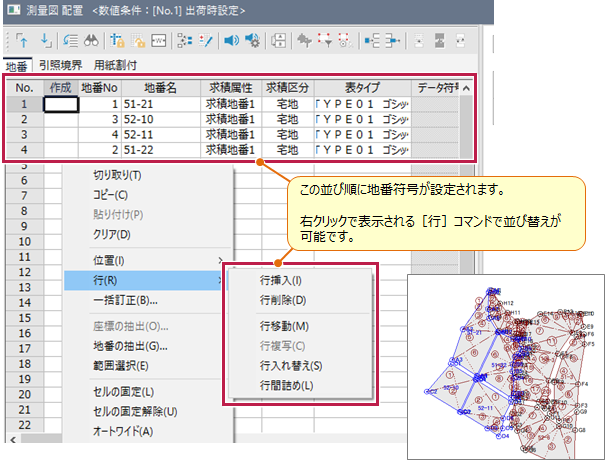The width and height of the screenshot is (605, 460).
Task: Click the move-down arrow toolbar icon
Action: click(x=45, y=41)
